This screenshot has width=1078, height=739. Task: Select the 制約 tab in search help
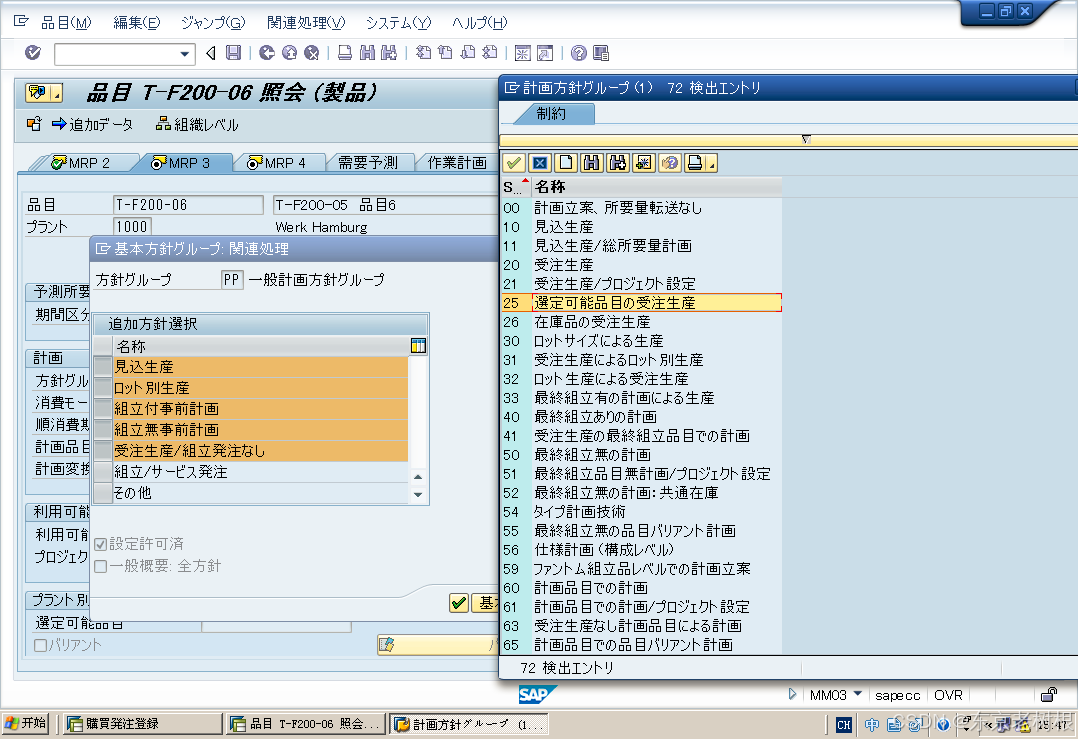point(551,114)
